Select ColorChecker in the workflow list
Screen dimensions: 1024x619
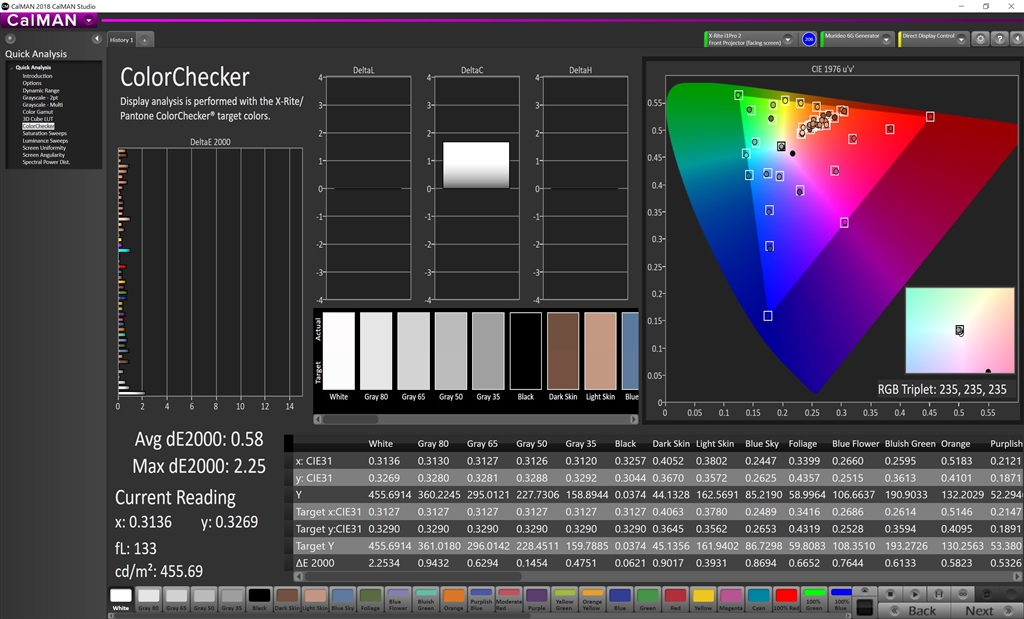click(38, 126)
